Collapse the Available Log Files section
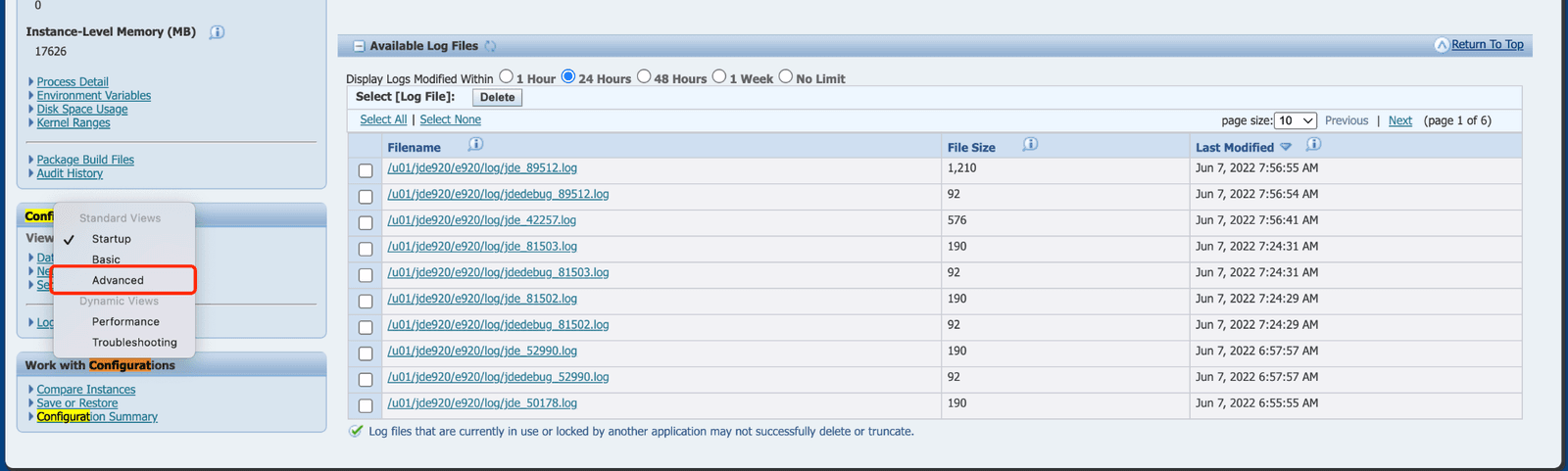The width and height of the screenshot is (1568, 471). [x=359, y=46]
